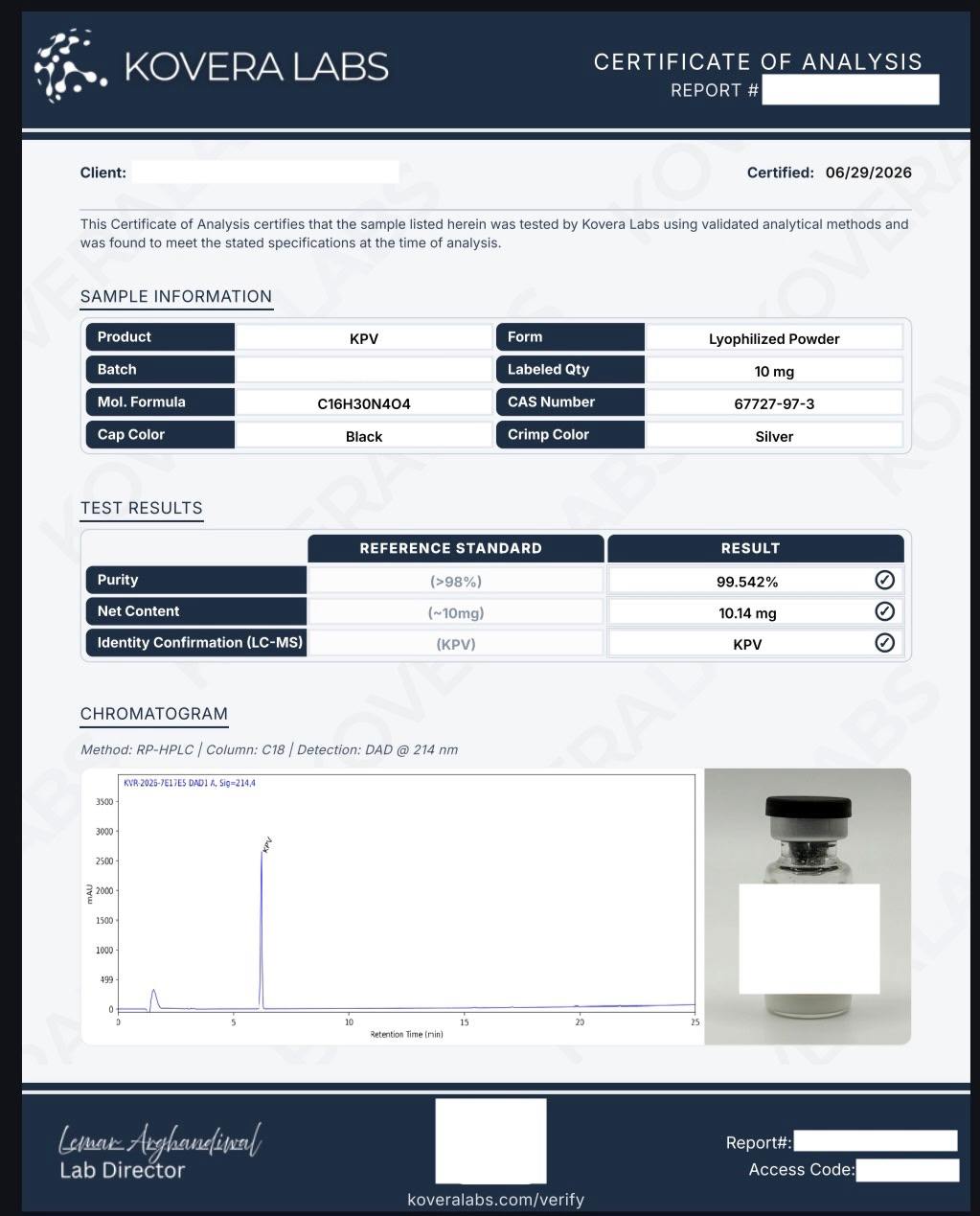The height and width of the screenshot is (1216, 980).
Task: Click the Identity Confirmation check mark icon
Action: 885,643
